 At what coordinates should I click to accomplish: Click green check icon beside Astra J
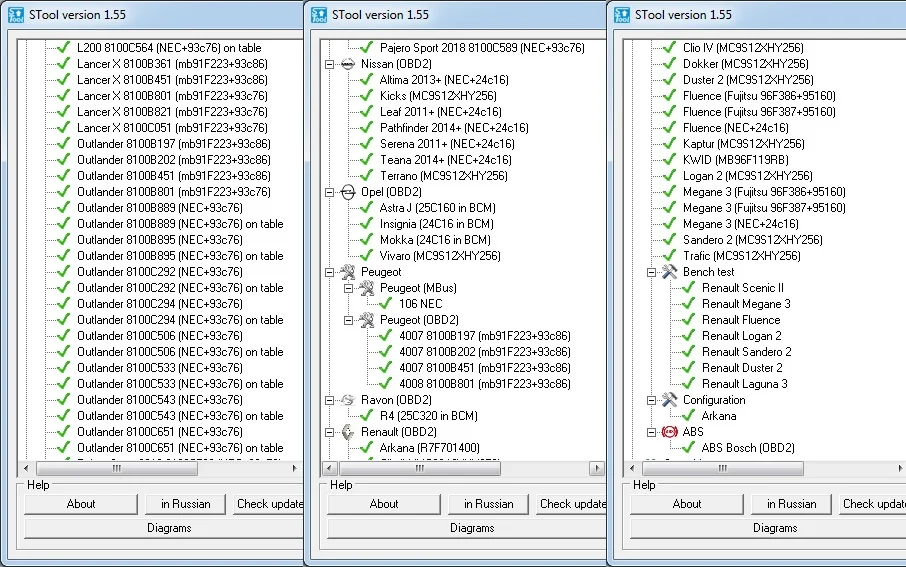pyautogui.click(x=366, y=207)
